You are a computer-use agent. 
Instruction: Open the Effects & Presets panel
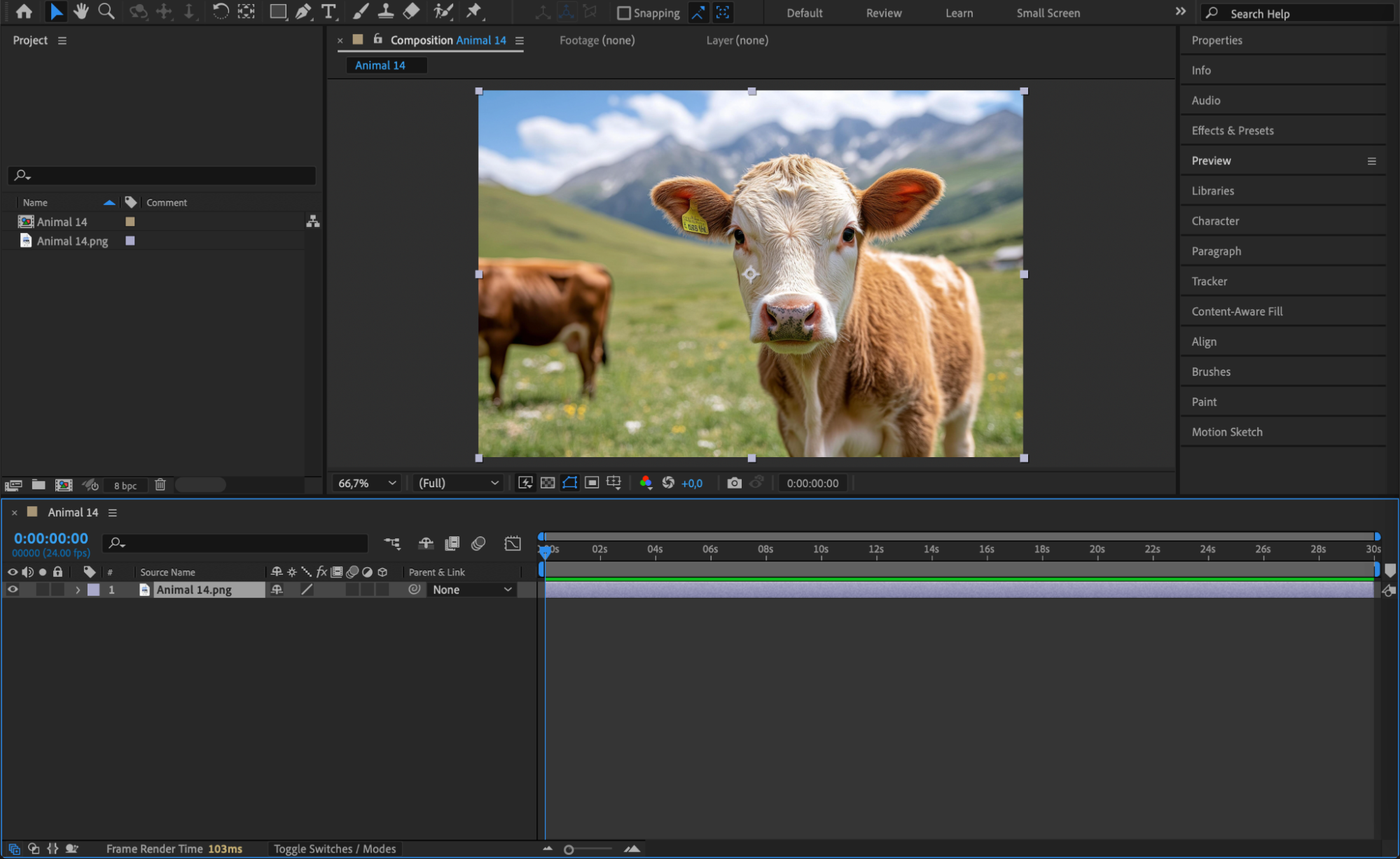click(1232, 130)
